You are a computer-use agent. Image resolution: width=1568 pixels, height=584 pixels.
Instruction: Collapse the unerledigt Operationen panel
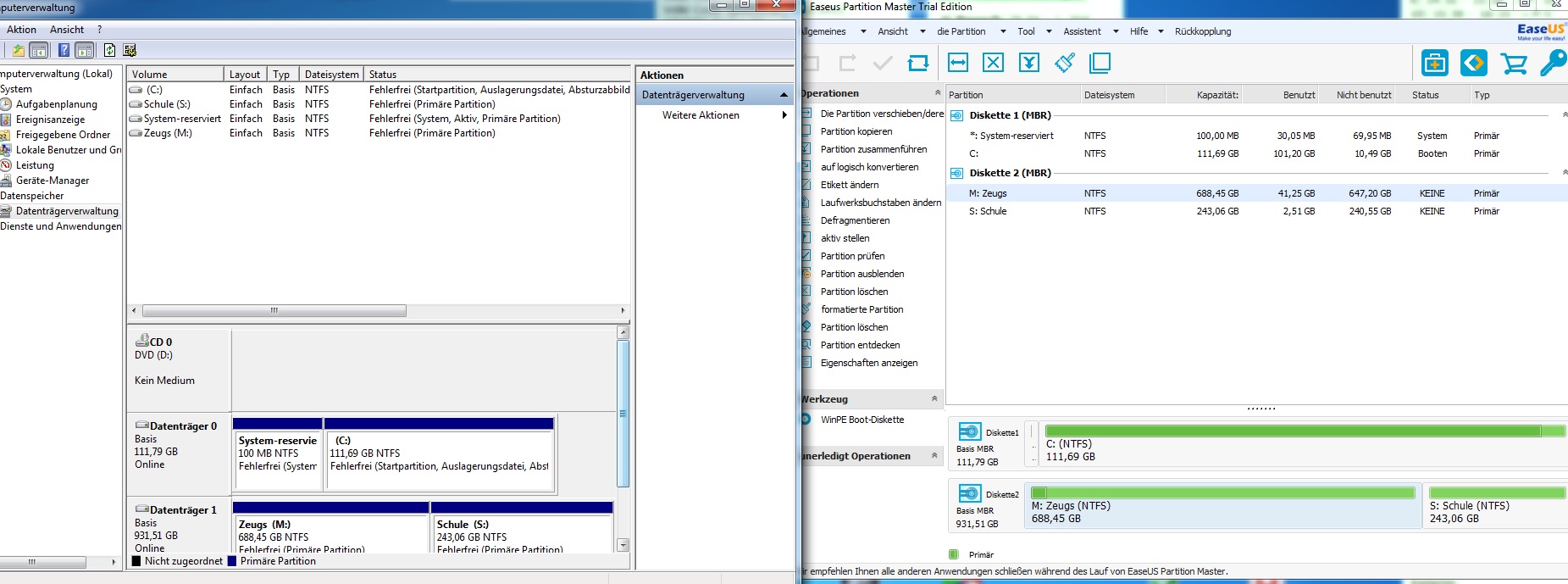pyautogui.click(x=934, y=455)
